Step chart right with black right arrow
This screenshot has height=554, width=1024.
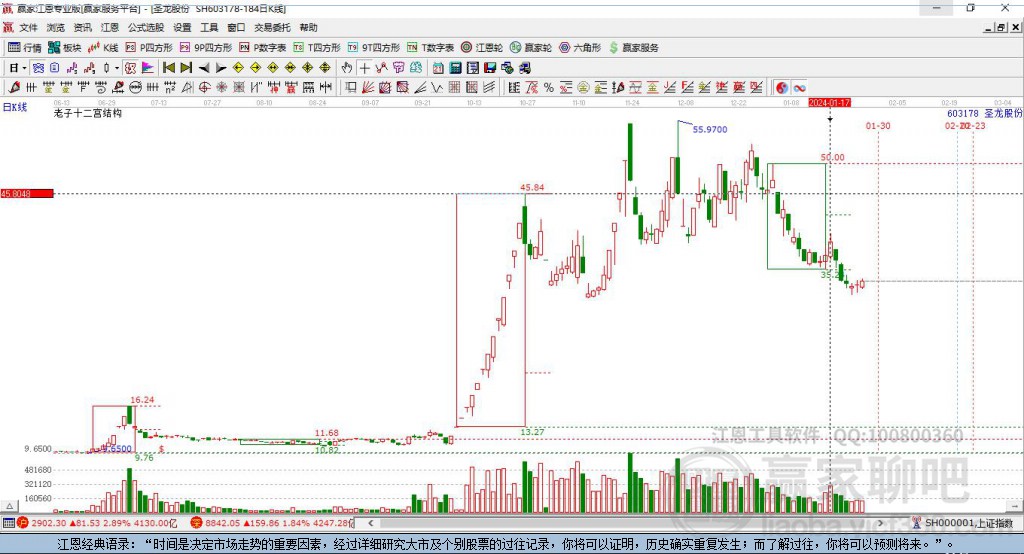click(221, 68)
